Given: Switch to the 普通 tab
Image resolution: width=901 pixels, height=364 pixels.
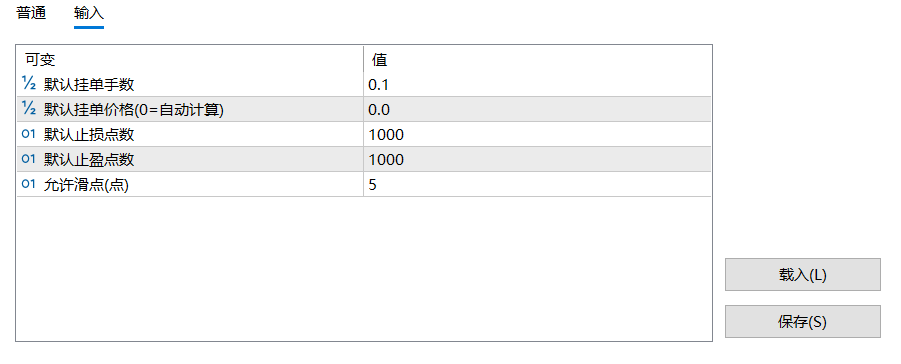Looking at the screenshot, I should click(x=31, y=13).
